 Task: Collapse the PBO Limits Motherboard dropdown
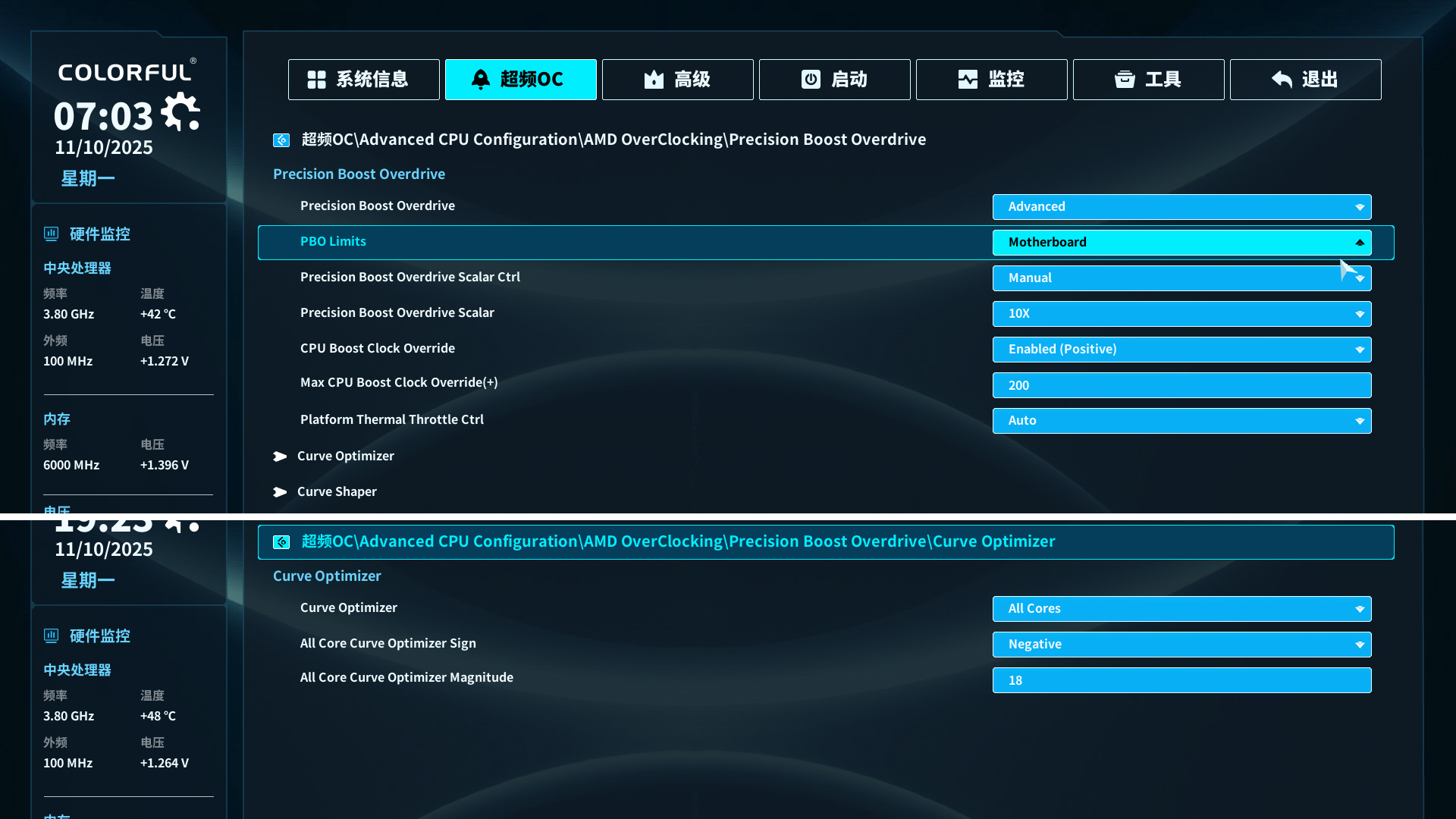(1359, 243)
